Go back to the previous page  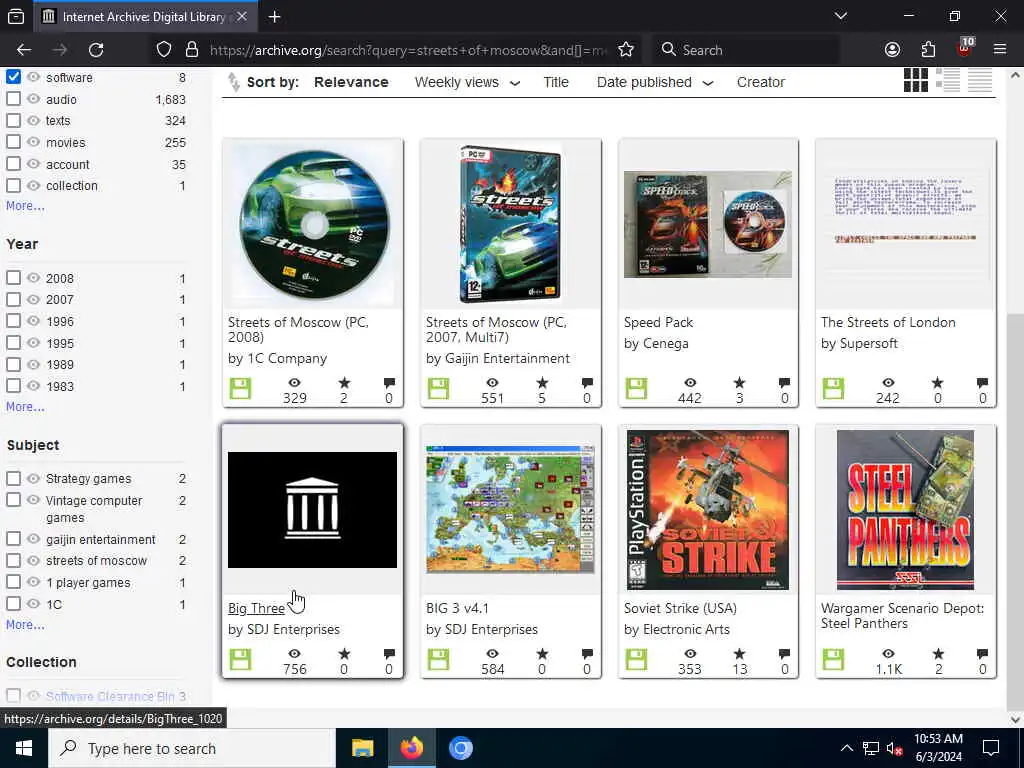pos(24,50)
